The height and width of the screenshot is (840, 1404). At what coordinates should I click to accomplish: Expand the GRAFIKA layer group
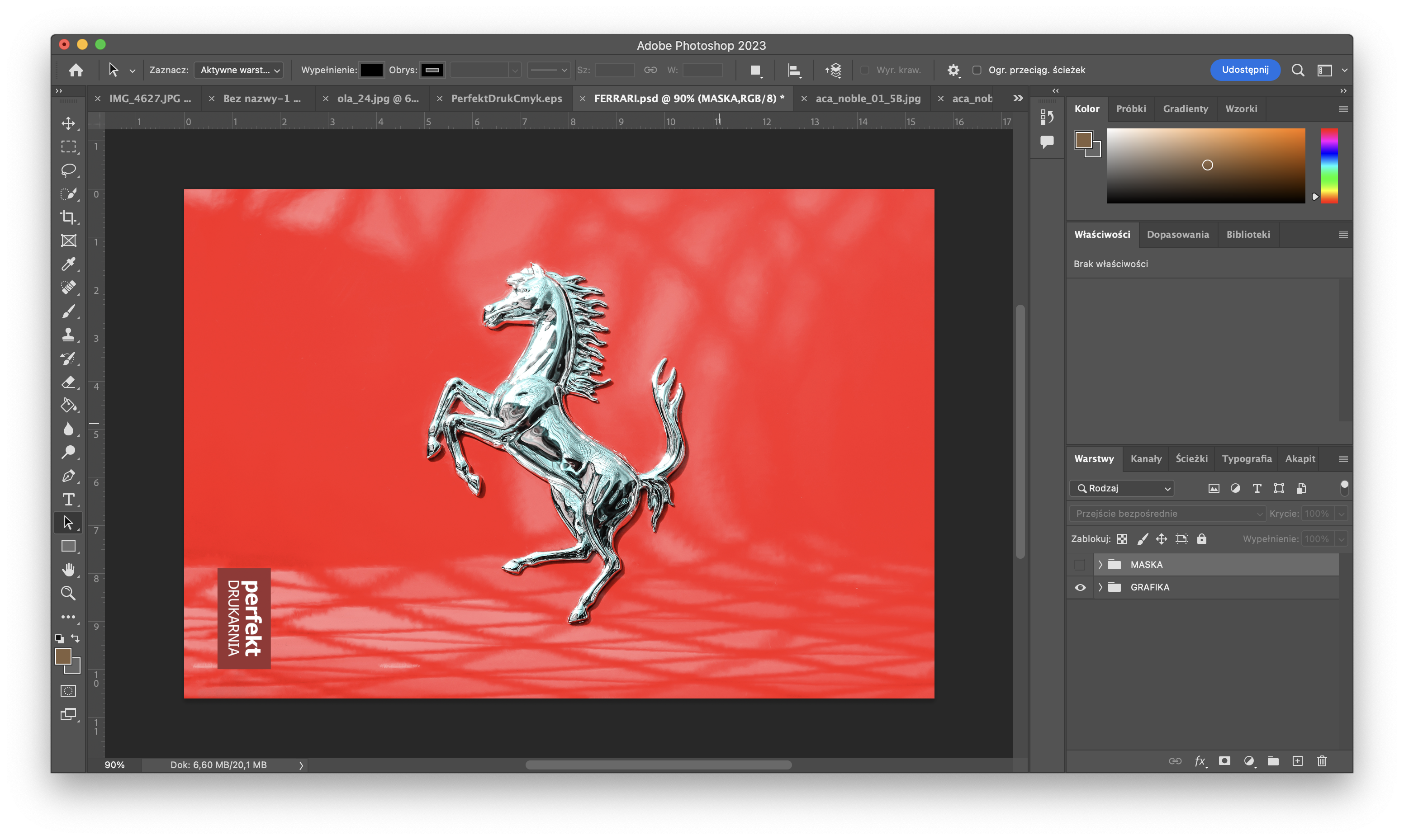[x=1100, y=588]
